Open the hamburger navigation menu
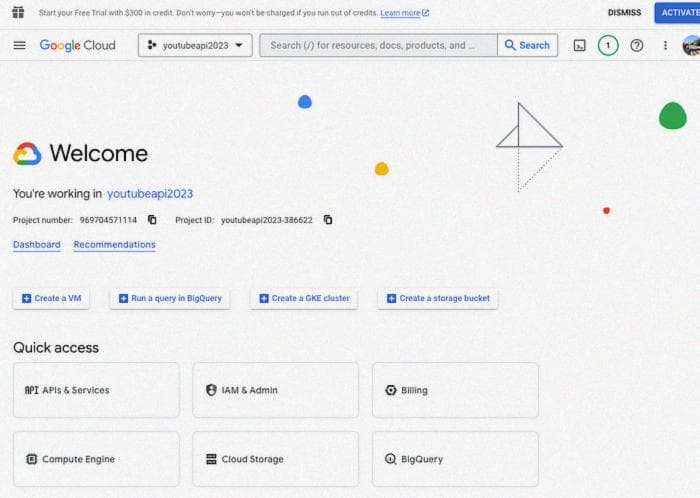This screenshot has height=498, width=700. [19, 45]
